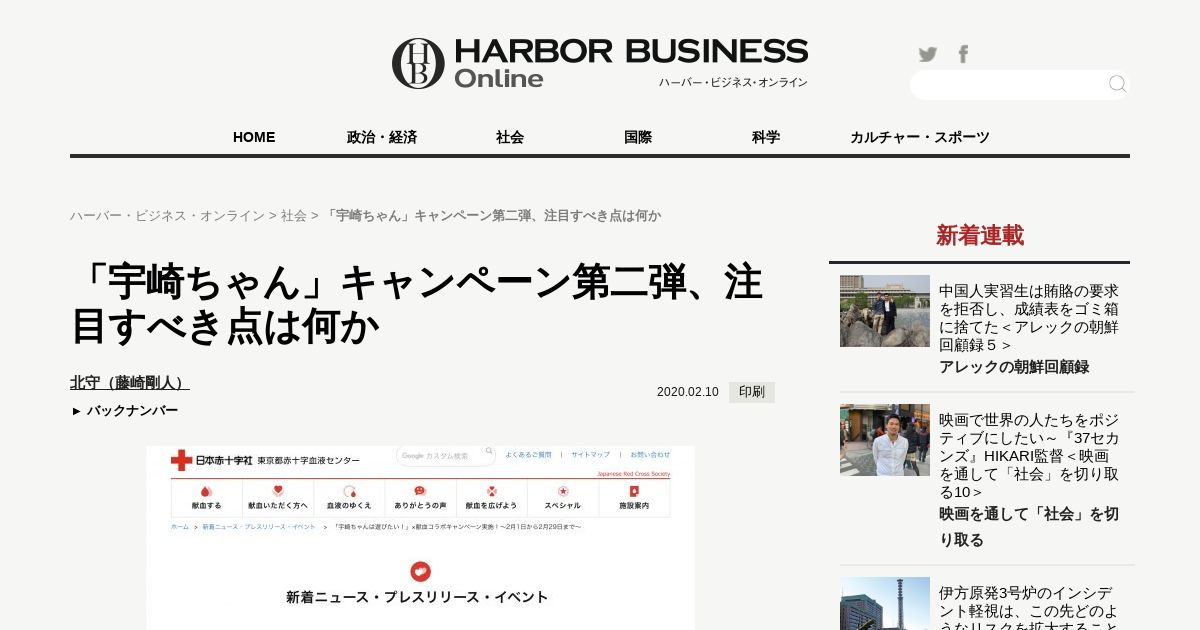Click the 新着連載 sidebar heading
The width and height of the screenshot is (1200, 630).
(x=980, y=236)
